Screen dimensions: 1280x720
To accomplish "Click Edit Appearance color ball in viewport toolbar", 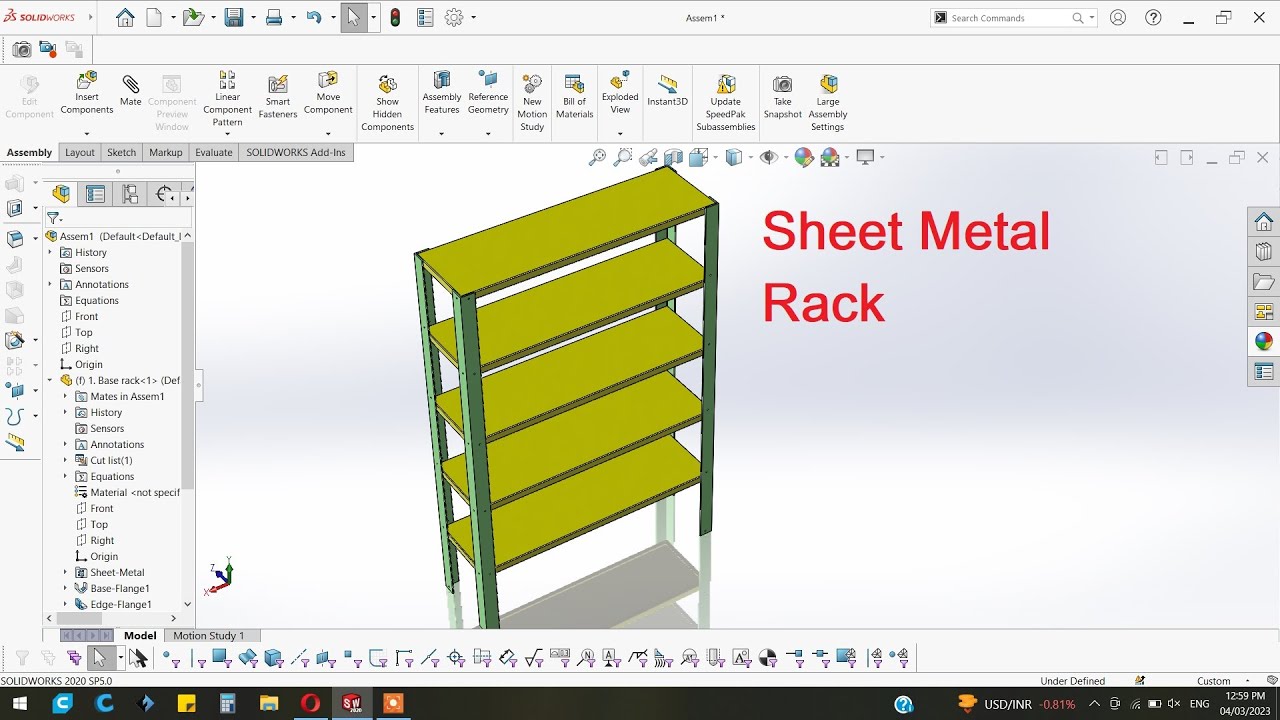I will tap(804, 157).
